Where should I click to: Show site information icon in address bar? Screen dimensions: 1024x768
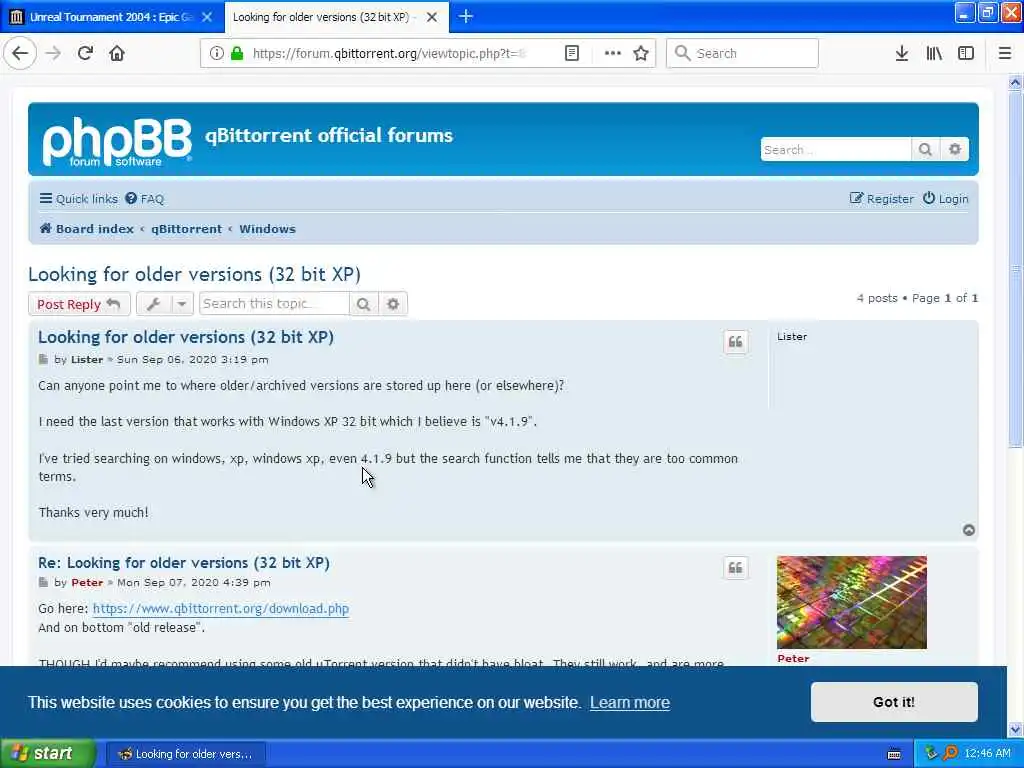(x=216, y=53)
